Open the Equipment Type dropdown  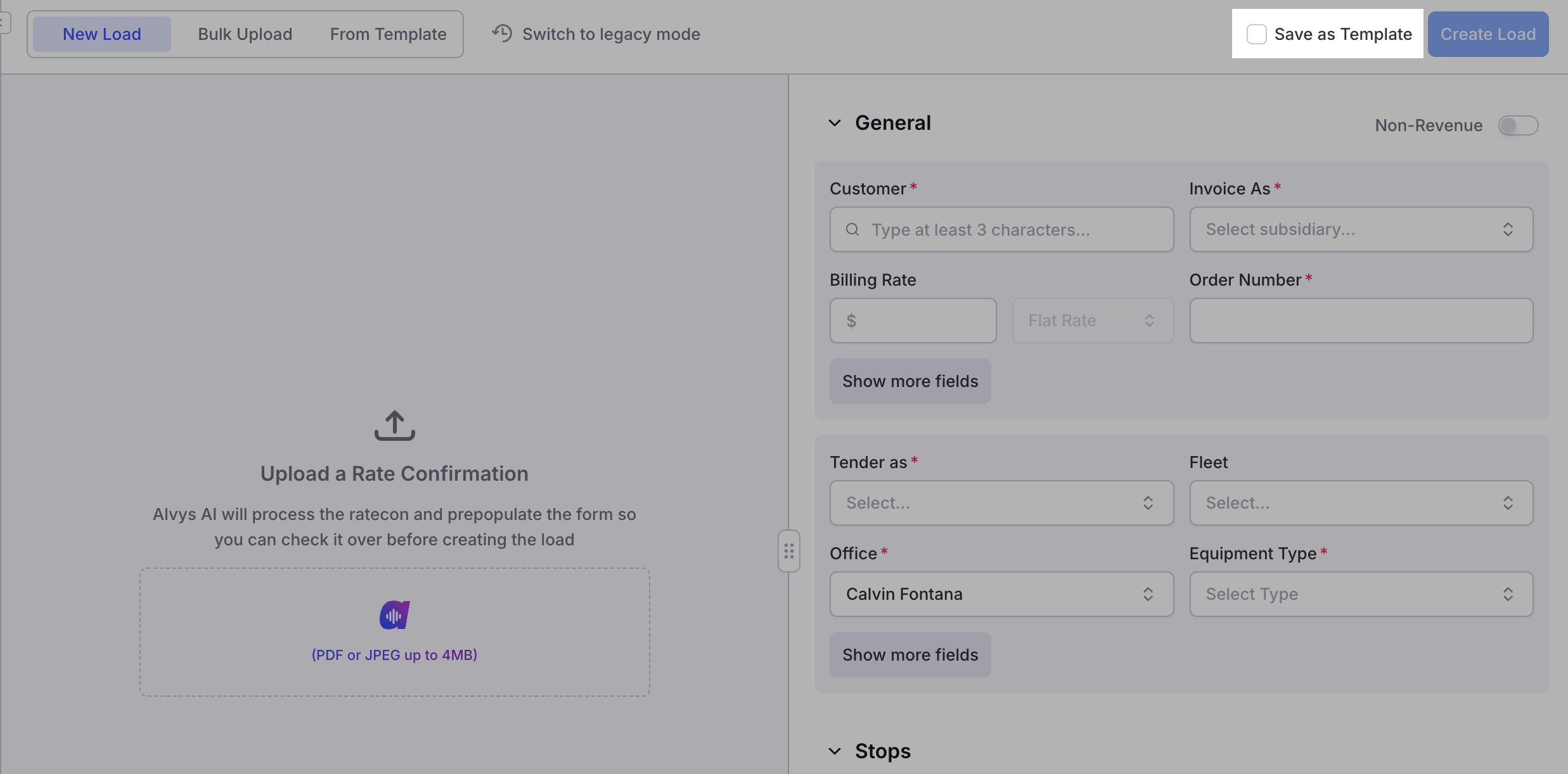(x=1361, y=594)
